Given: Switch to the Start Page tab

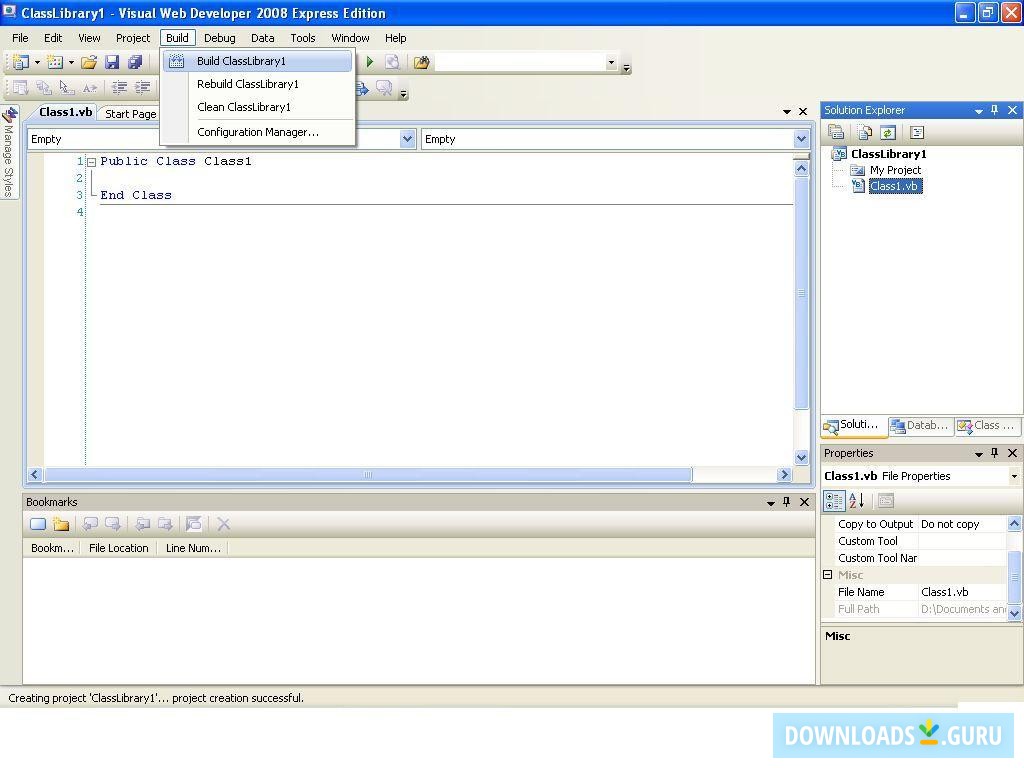Looking at the screenshot, I should click(131, 114).
